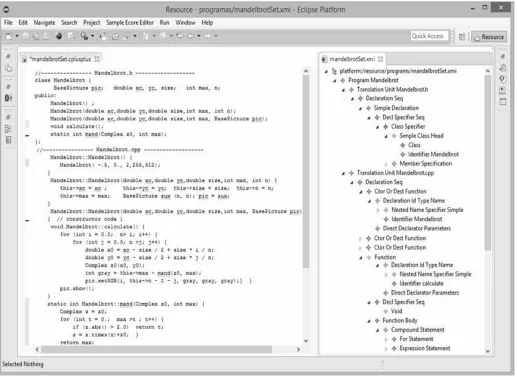Click the restore icon atop left trim bar
This screenshot has width=517, height=377.
8,57
